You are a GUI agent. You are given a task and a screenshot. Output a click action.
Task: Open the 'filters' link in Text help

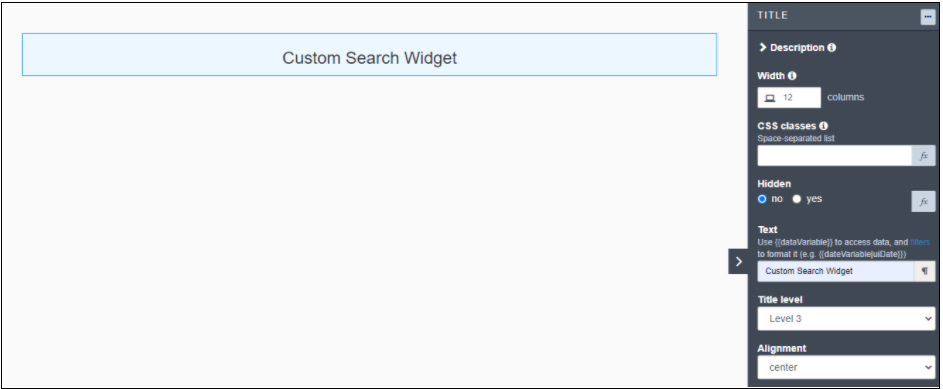click(920, 242)
